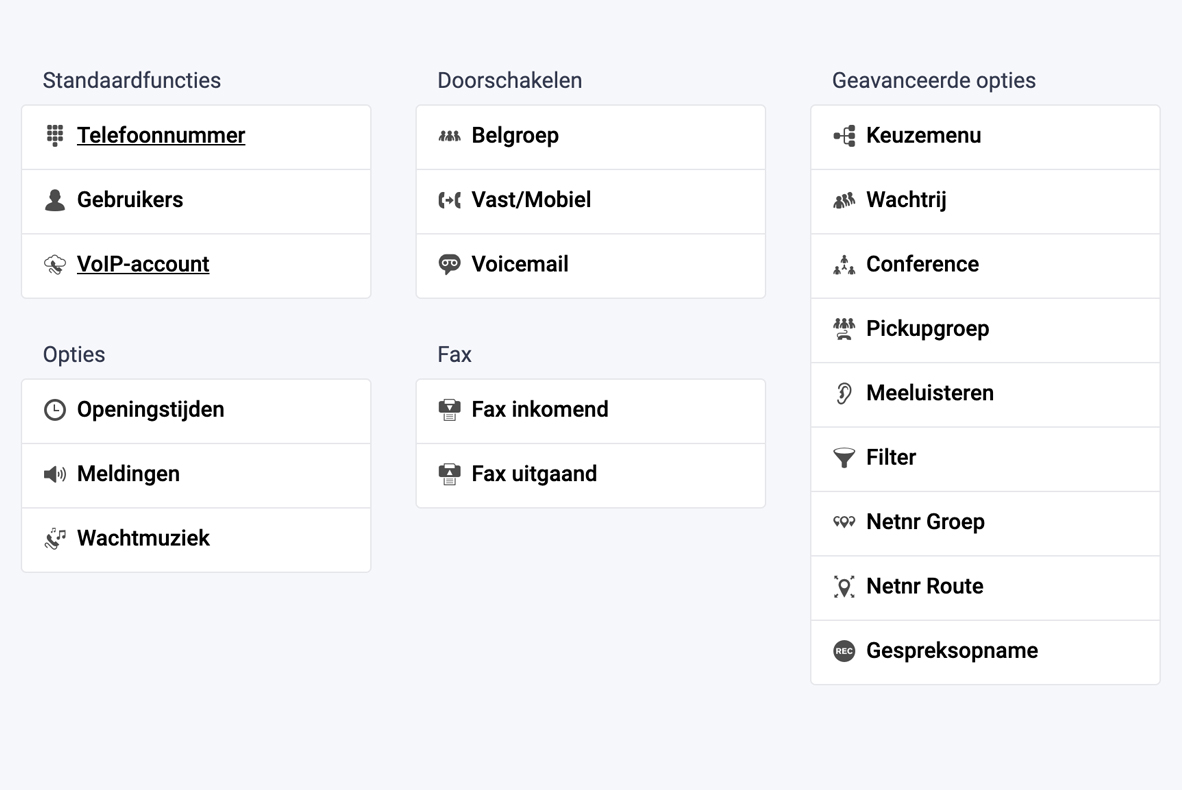This screenshot has width=1182, height=790.
Task: Click the REC icon for Gespreksopname
Action: [x=842, y=650]
